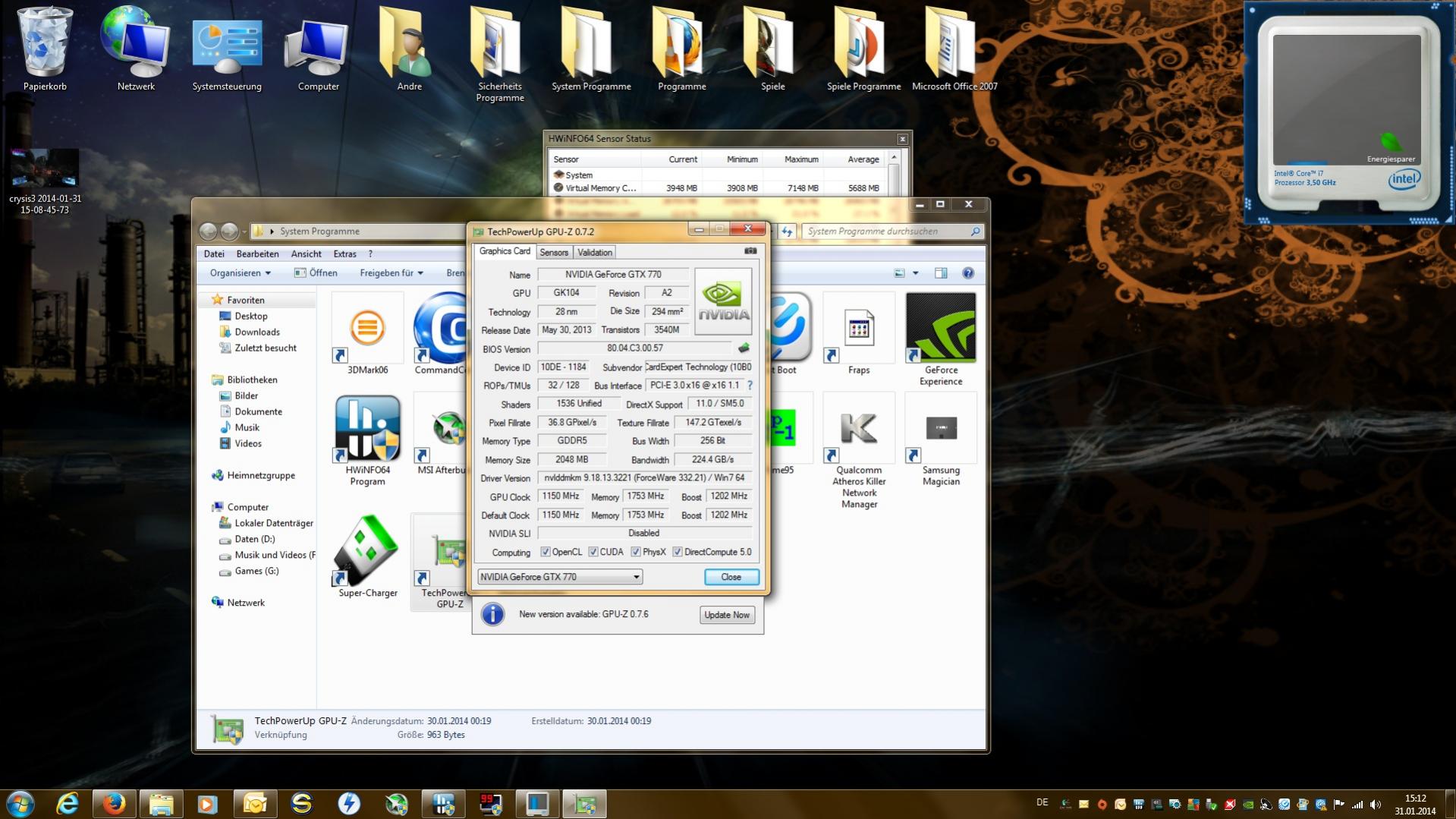The image size is (1456, 819).
Task: Toggle the CUDA checkbox
Action: (x=593, y=552)
